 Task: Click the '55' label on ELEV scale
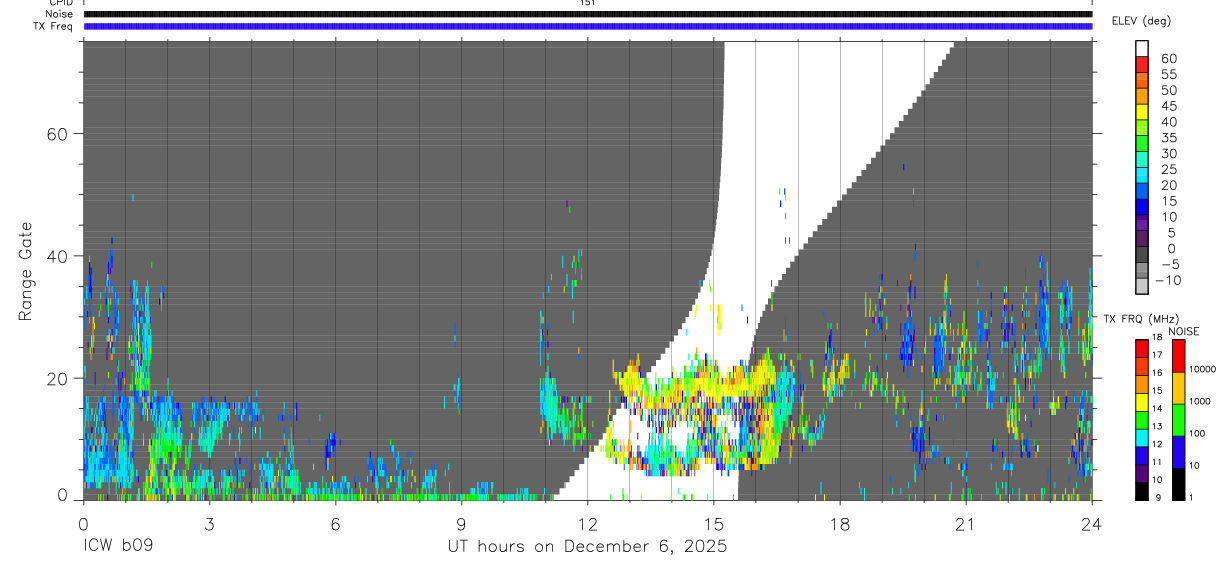1168,75
